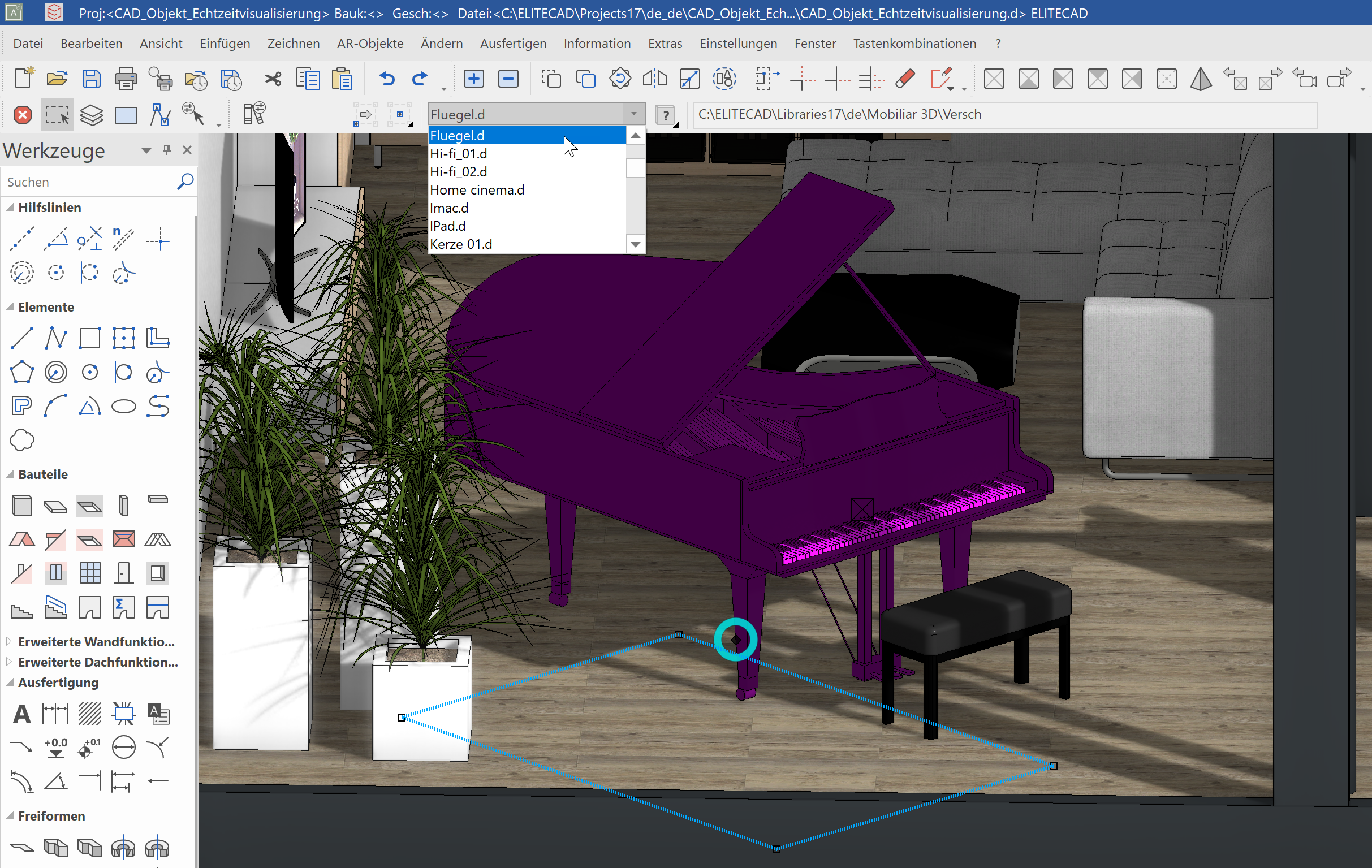This screenshot has height=868, width=1372.
Task: Click the Undo arrow icon
Action: click(x=386, y=78)
